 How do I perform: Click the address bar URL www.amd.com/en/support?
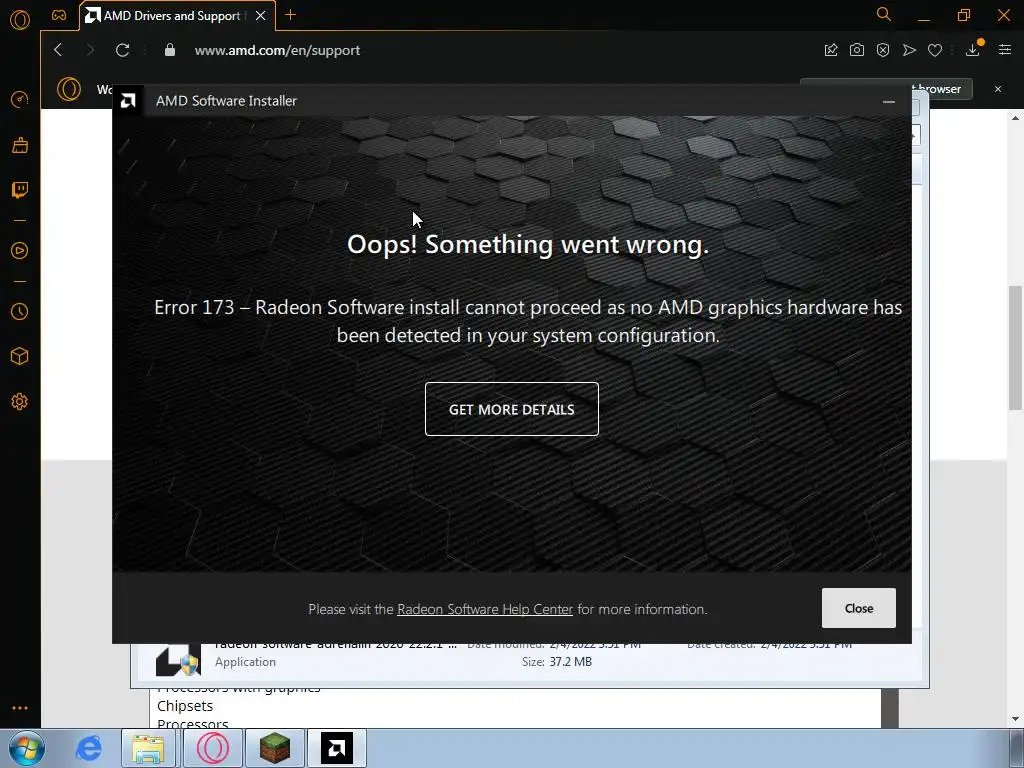pyautogui.click(x=277, y=50)
